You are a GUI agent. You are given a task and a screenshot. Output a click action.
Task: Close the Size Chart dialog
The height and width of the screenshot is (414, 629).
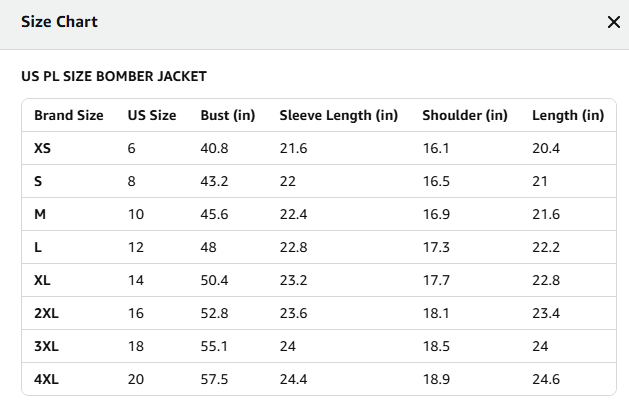click(x=614, y=22)
